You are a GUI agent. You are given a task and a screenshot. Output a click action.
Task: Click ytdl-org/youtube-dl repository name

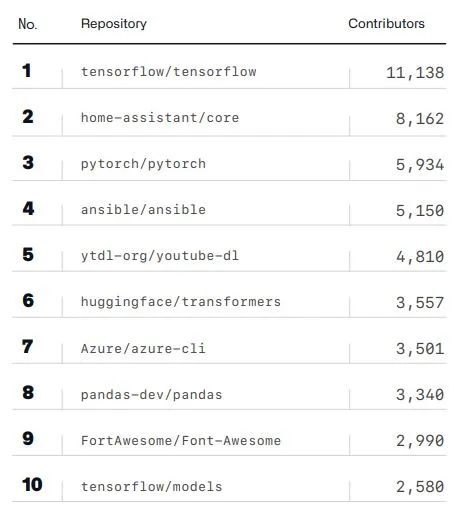(x=160, y=256)
